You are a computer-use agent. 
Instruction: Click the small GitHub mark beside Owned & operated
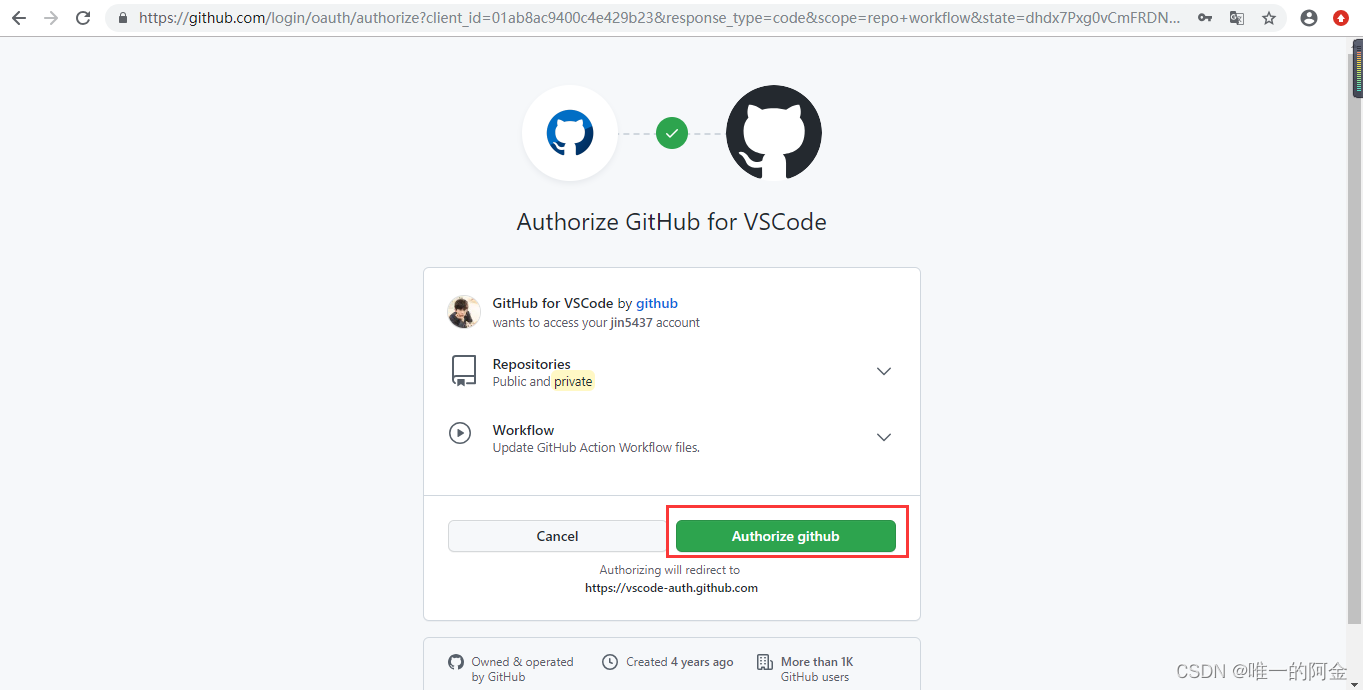coord(456,662)
